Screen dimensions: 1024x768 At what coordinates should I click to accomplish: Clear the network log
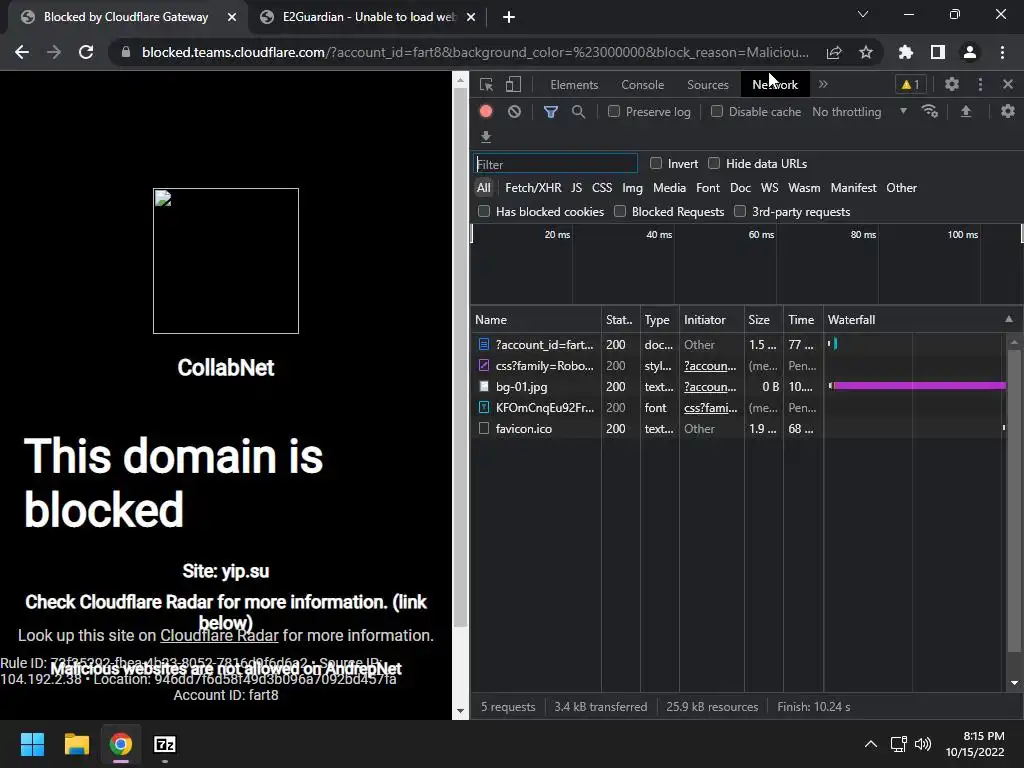click(x=515, y=112)
